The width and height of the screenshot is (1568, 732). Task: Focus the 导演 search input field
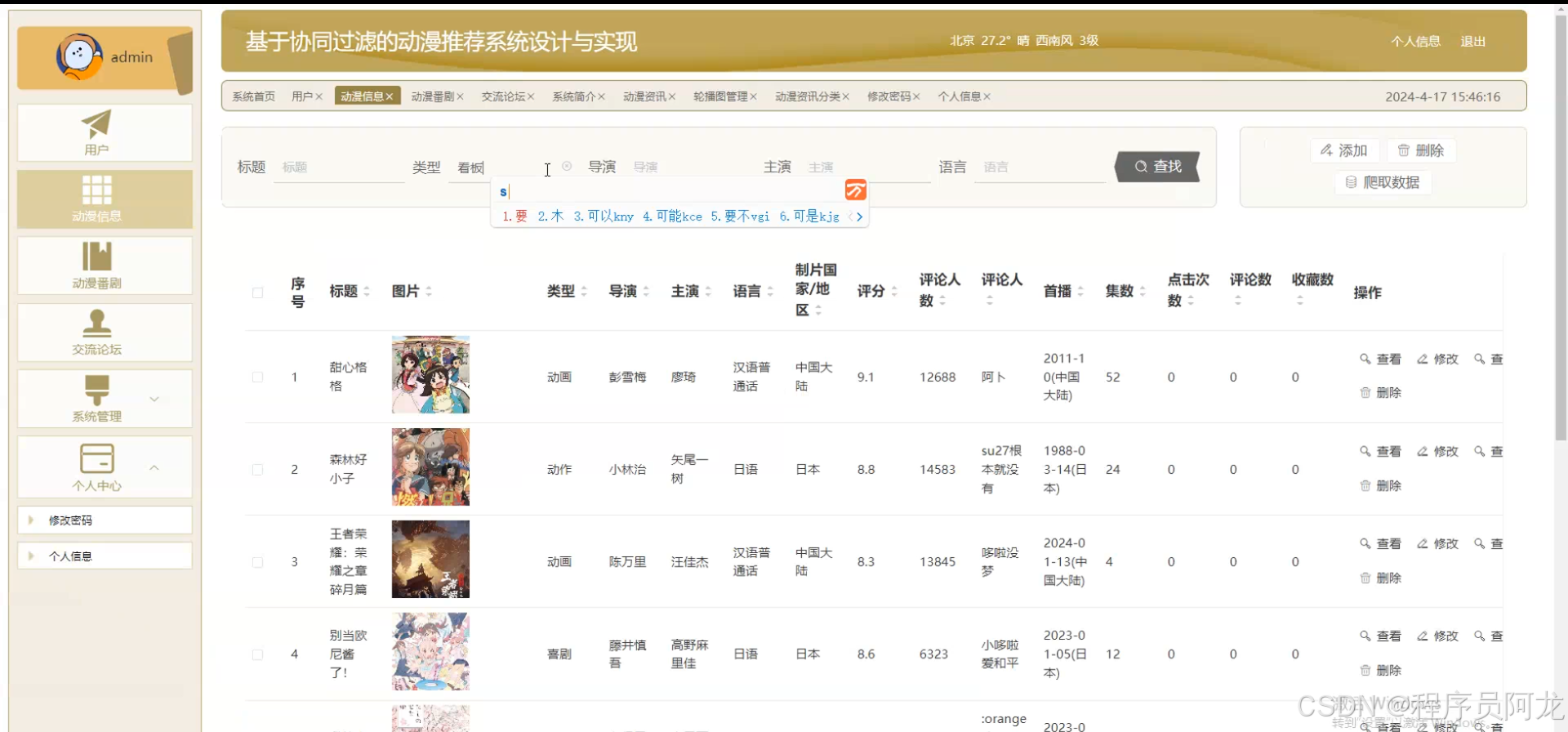[x=690, y=167]
